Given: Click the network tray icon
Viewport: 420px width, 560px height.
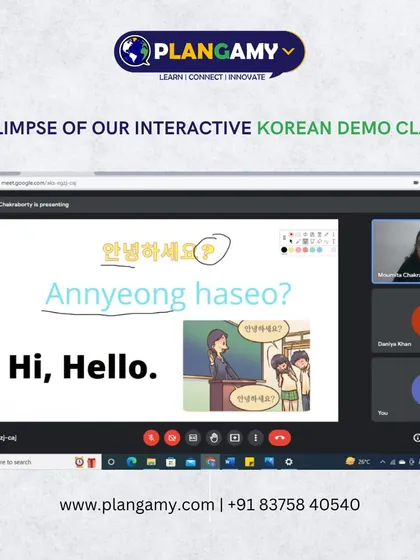Looking at the screenshot, I should pos(392,462).
